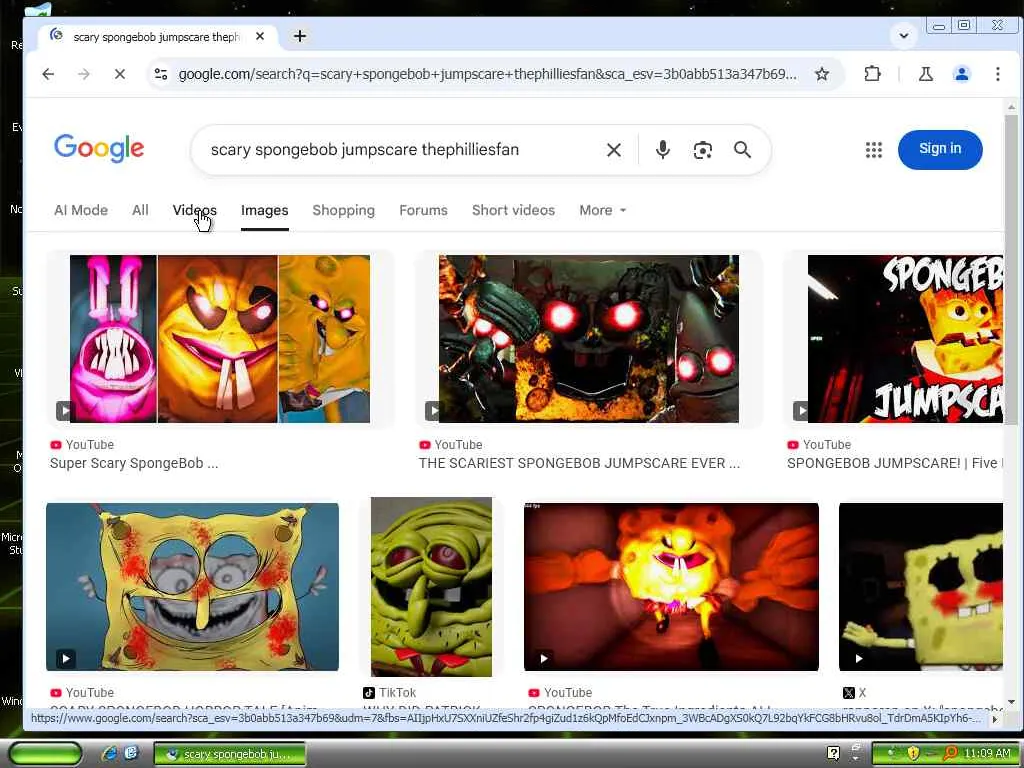Click the security shield tray icon
The image size is (1024, 768).
coord(913,754)
